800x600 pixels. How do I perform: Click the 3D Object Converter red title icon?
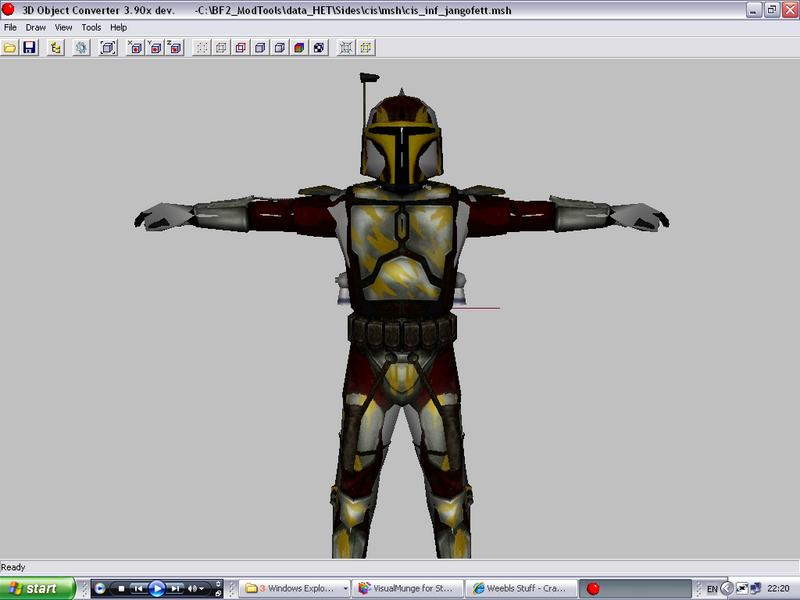[8, 9]
